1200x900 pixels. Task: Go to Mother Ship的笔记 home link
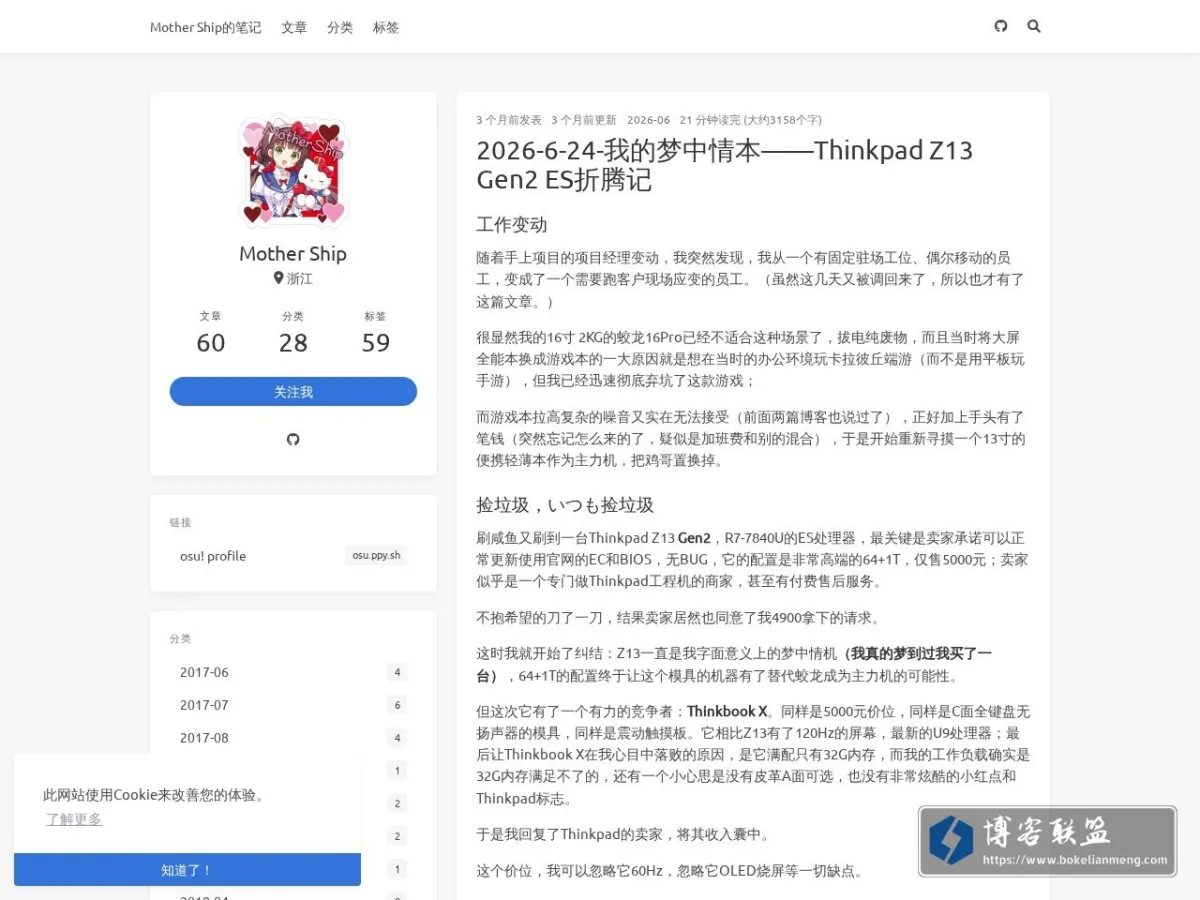click(x=205, y=27)
